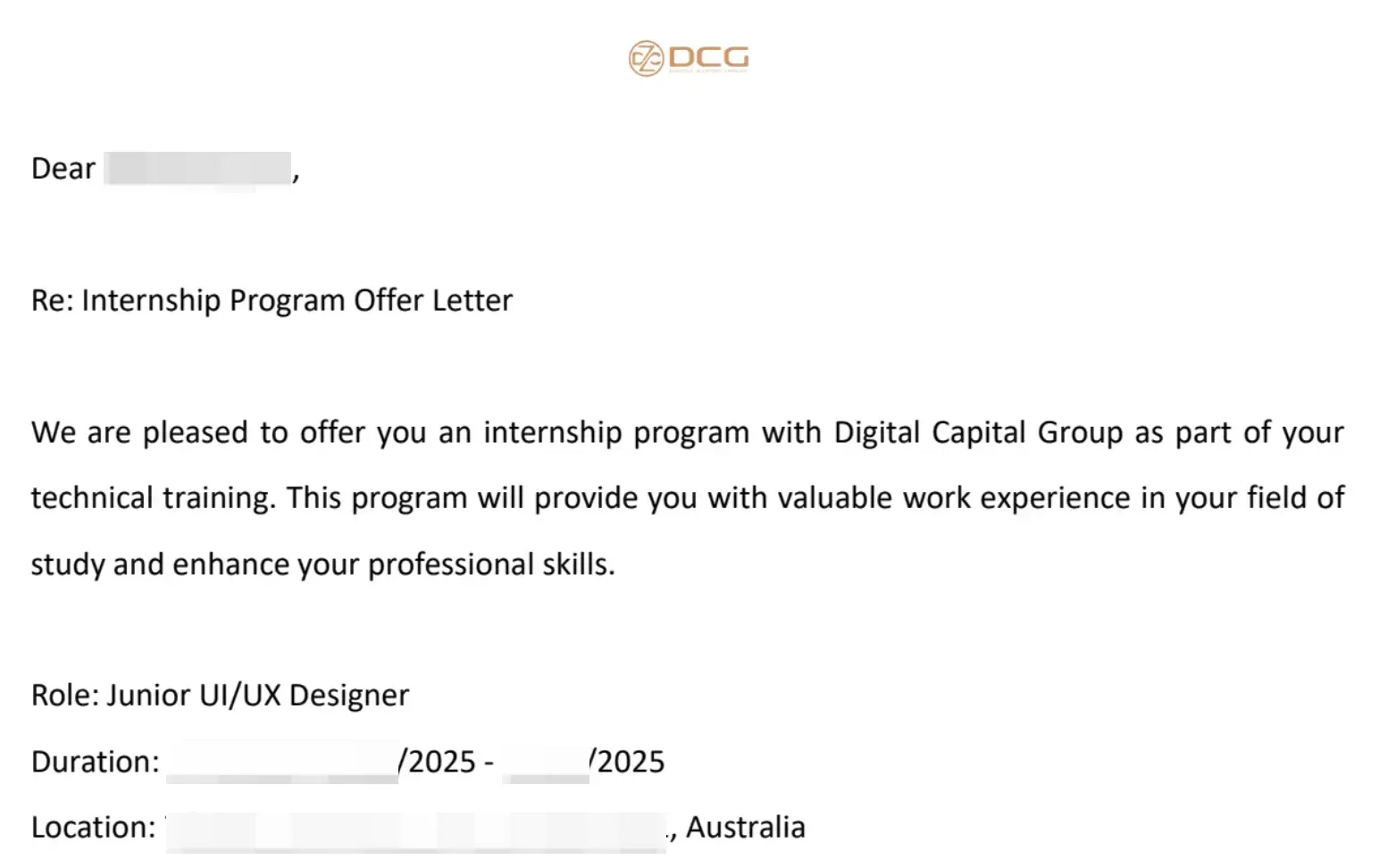Click the circular DCG logo emblem

pyautogui.click(x=645, y=59)
